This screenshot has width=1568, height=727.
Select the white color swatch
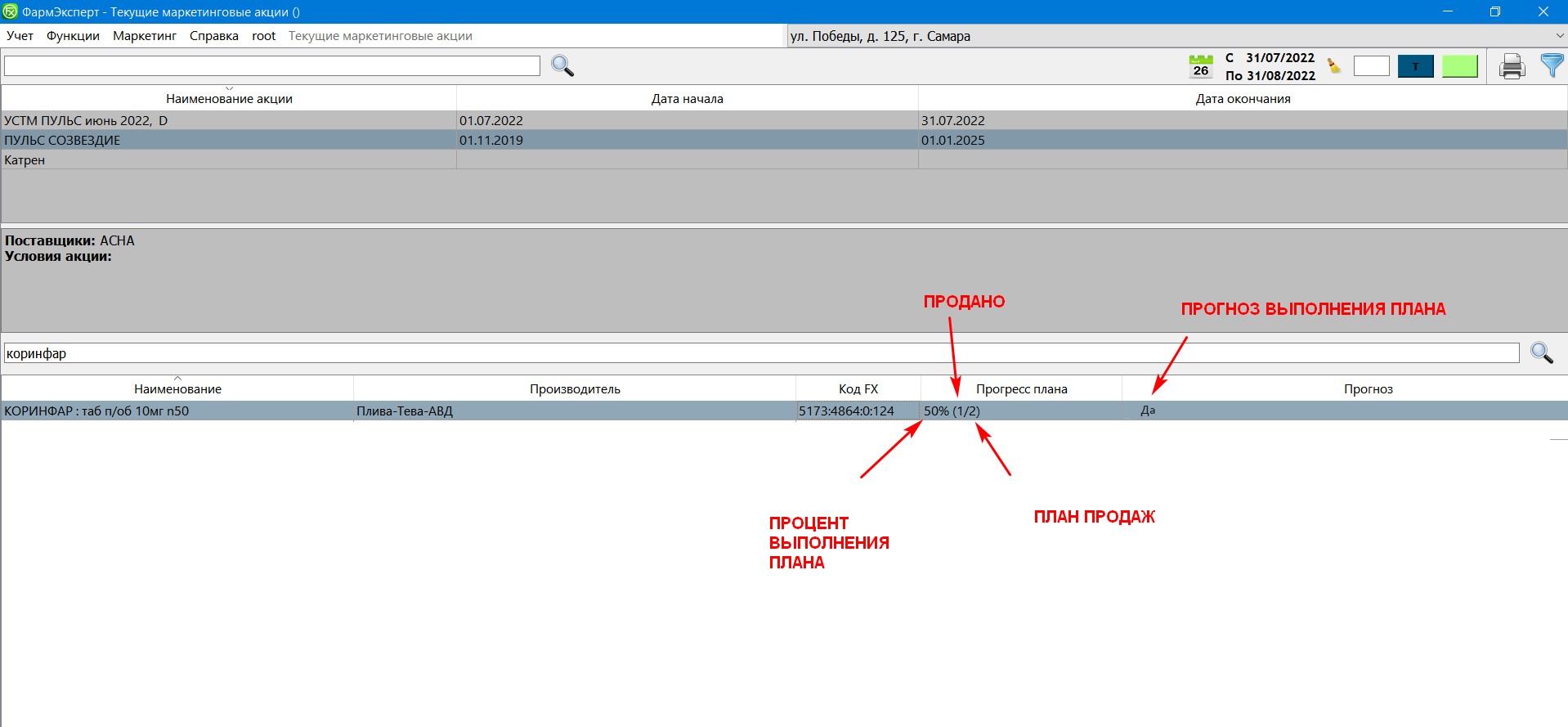click(1371, 66)
